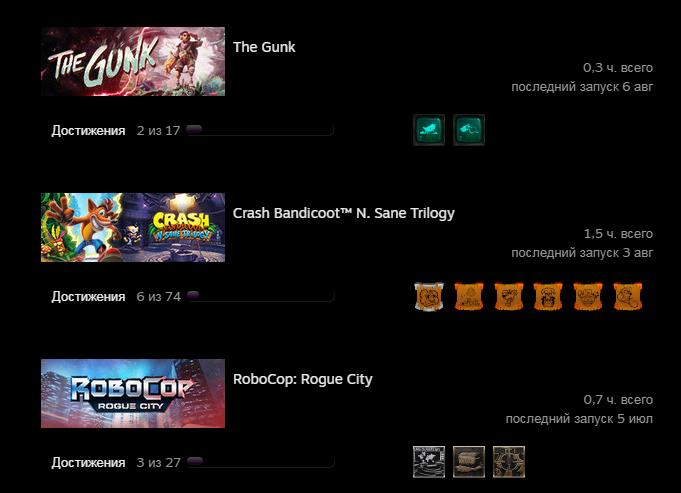
Task: Open RoboCop Rogue City banner image
Action: click(133, 393)
